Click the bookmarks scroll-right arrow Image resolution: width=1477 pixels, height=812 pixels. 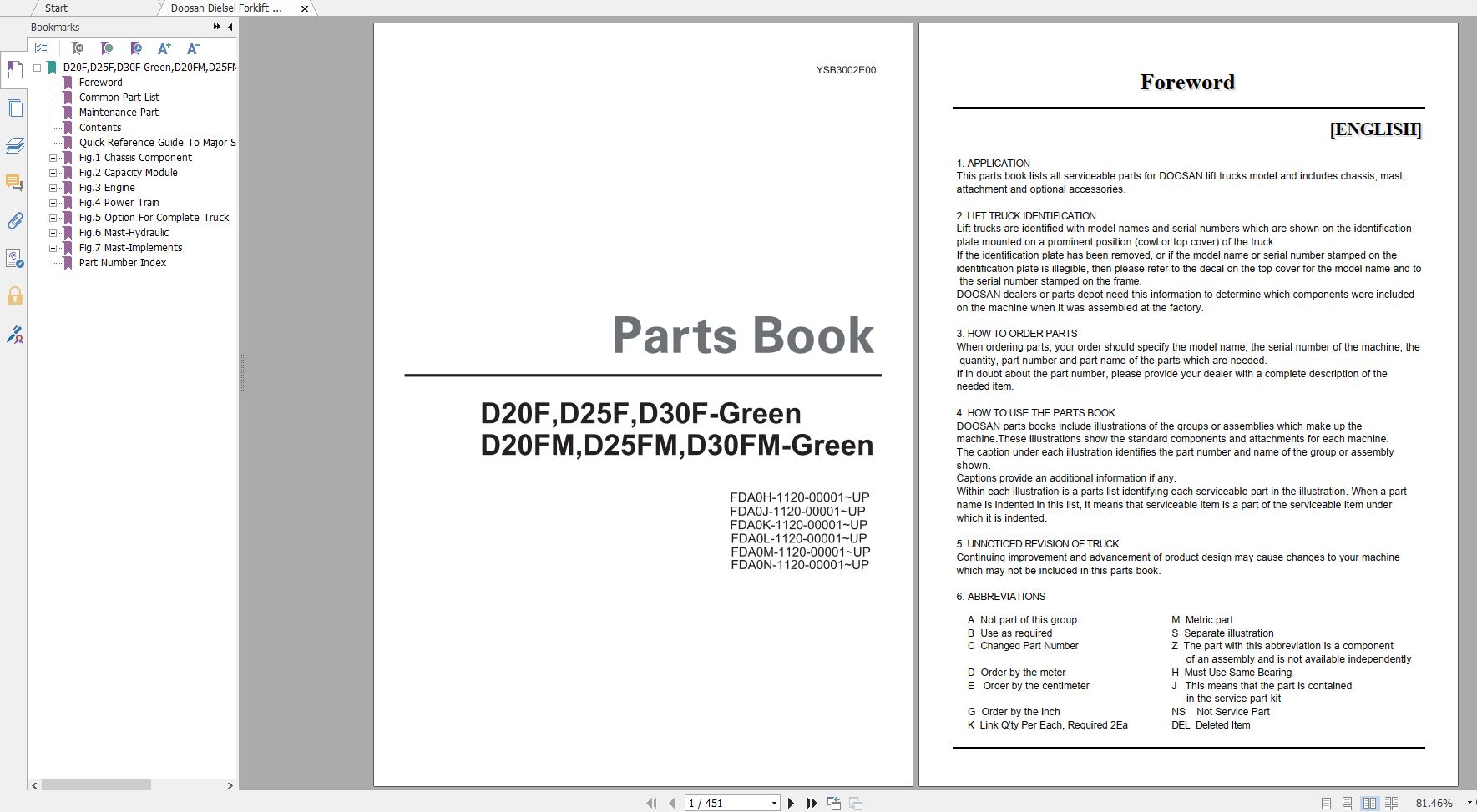tap(230, 785)
